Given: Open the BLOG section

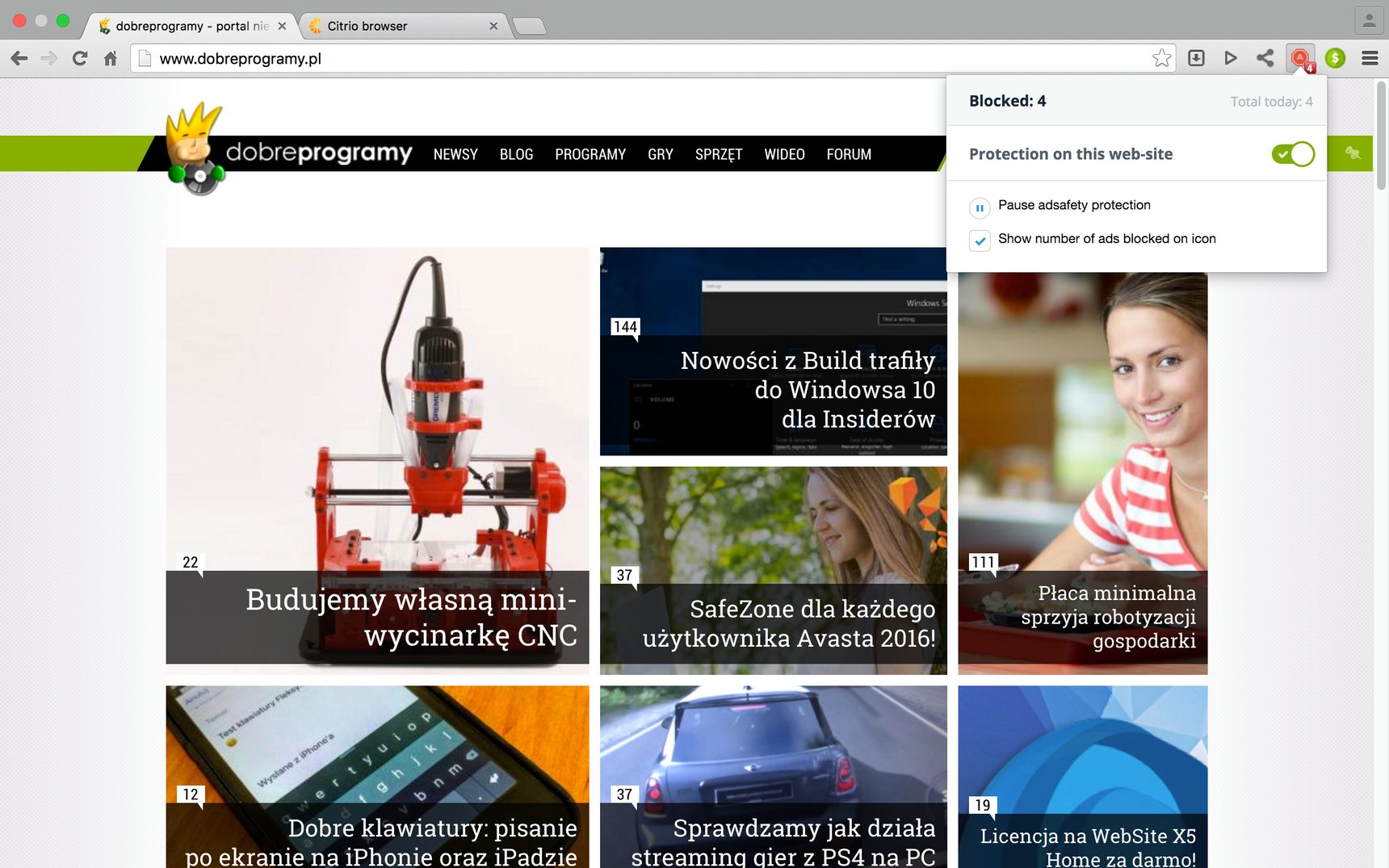Looking at the screenshot, I should [516, 154].
